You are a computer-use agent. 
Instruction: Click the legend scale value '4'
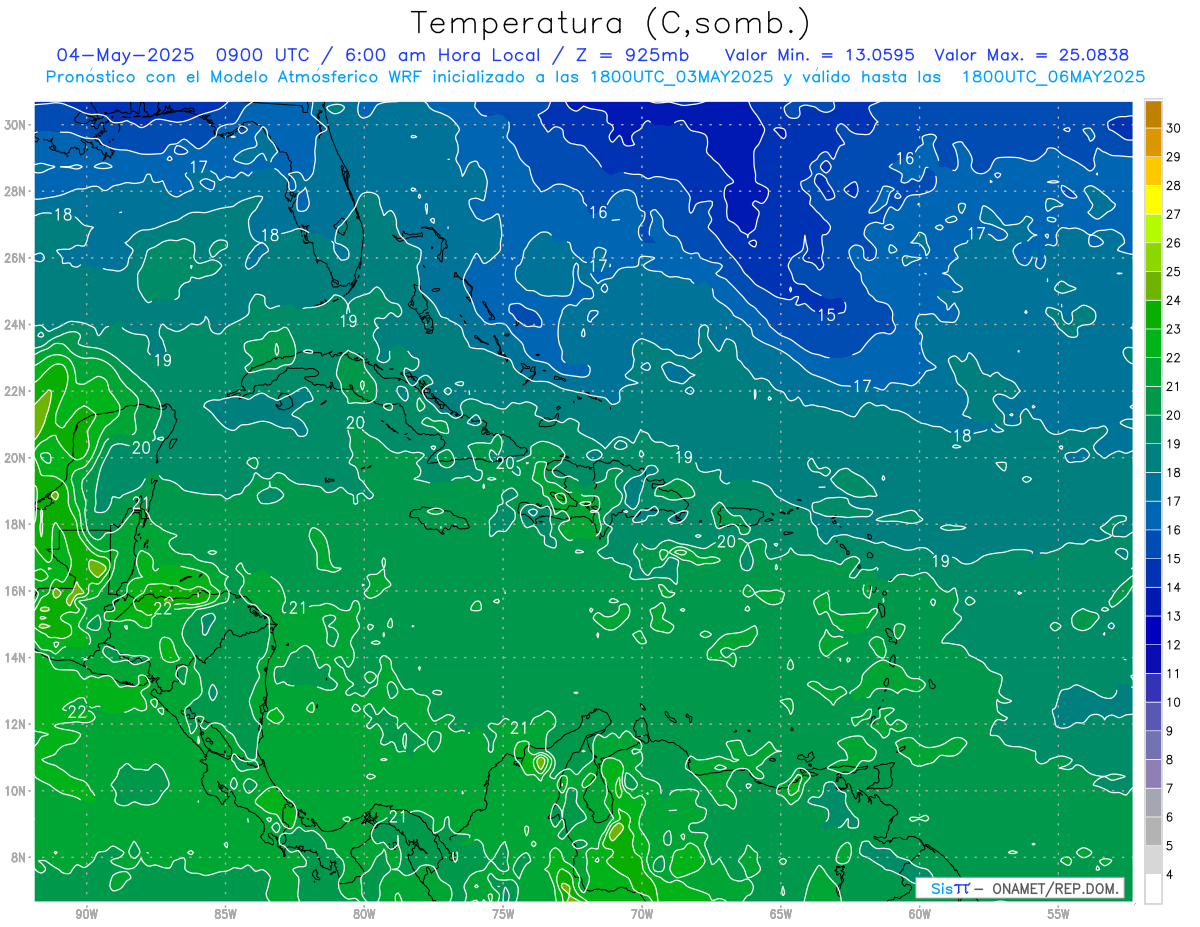[x=1171, y=876]
